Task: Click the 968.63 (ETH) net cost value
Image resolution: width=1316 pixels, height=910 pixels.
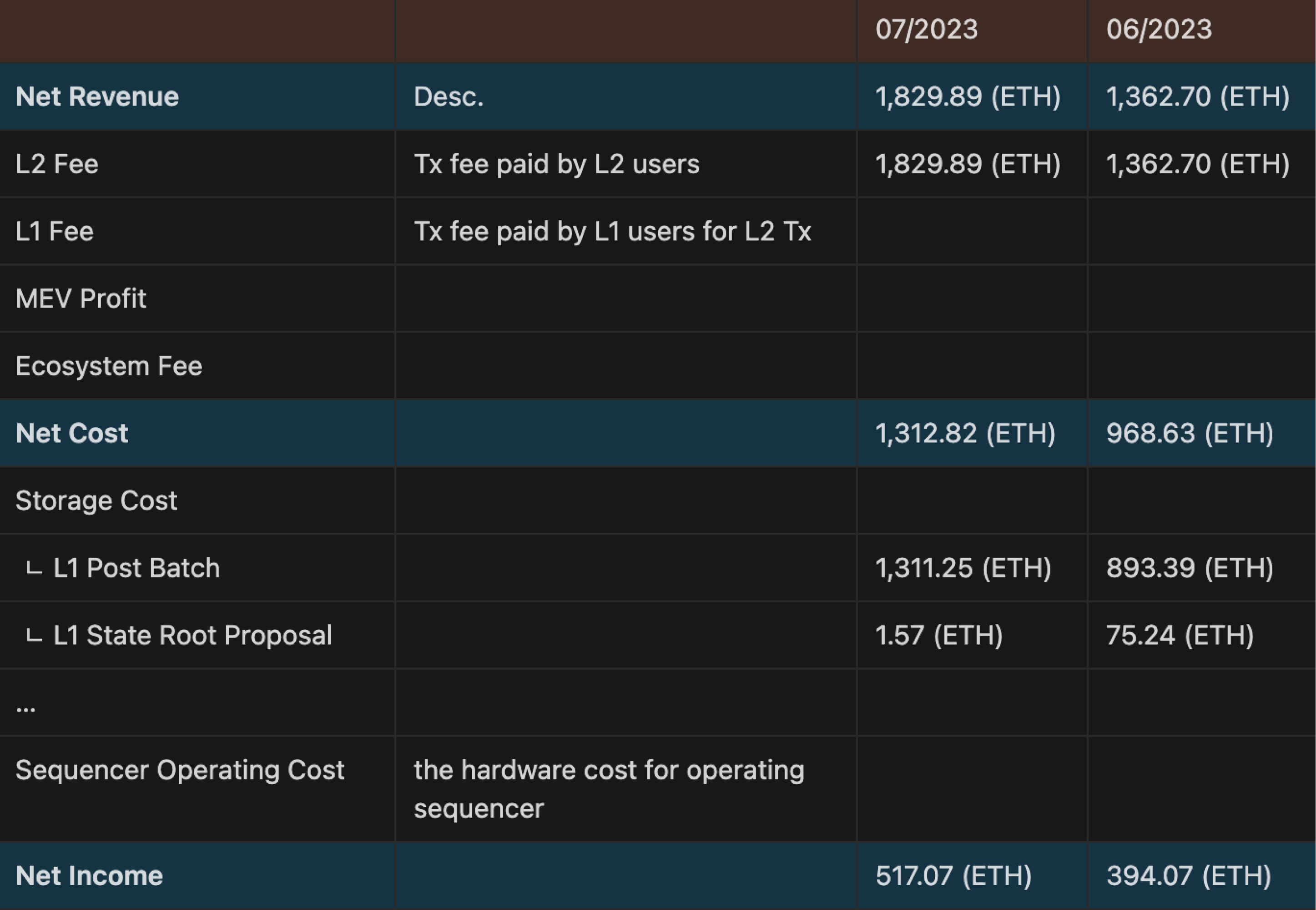Action: [1190, 433]
